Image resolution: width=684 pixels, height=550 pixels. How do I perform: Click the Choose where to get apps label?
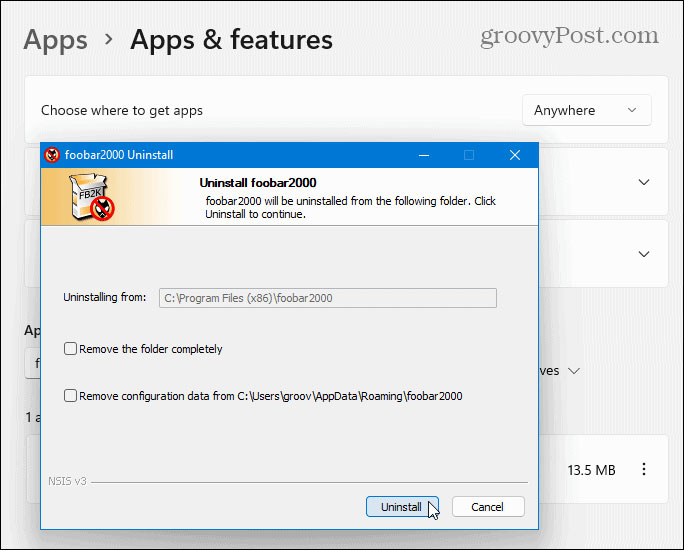click(x=122, y=110)
